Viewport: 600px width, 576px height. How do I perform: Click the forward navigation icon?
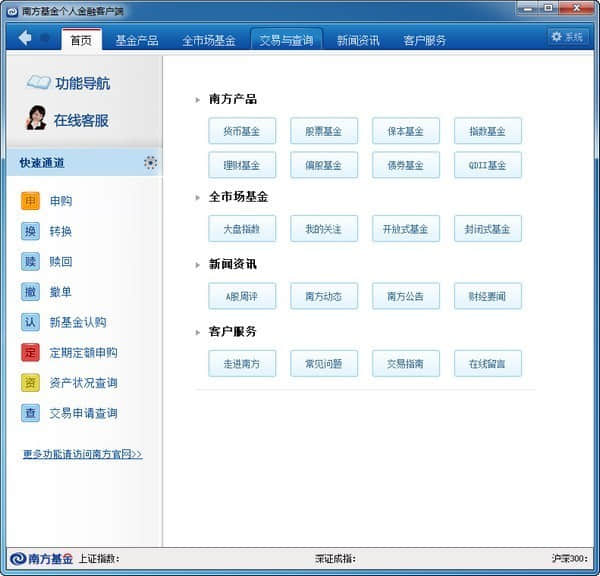click(45, 38)
